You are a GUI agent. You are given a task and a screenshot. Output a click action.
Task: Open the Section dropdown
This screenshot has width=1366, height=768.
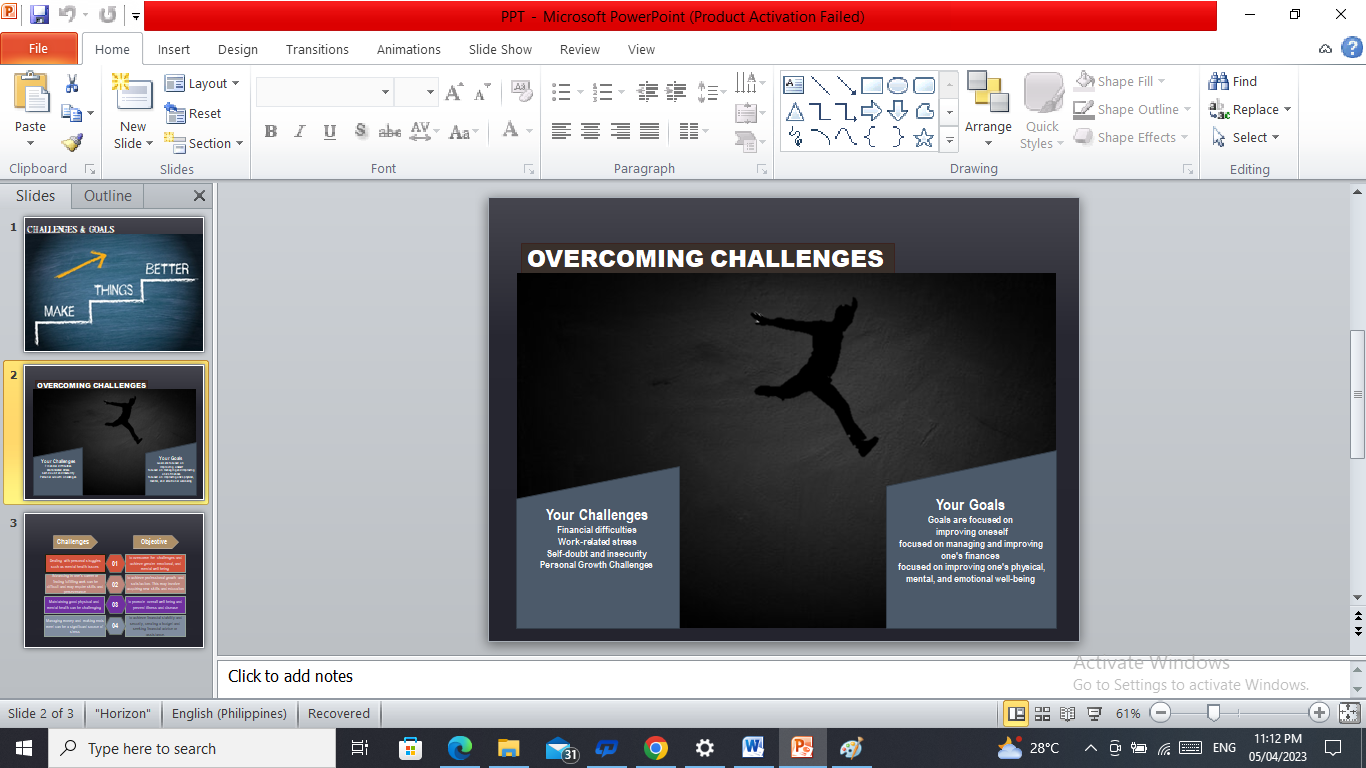pos(203,143)
